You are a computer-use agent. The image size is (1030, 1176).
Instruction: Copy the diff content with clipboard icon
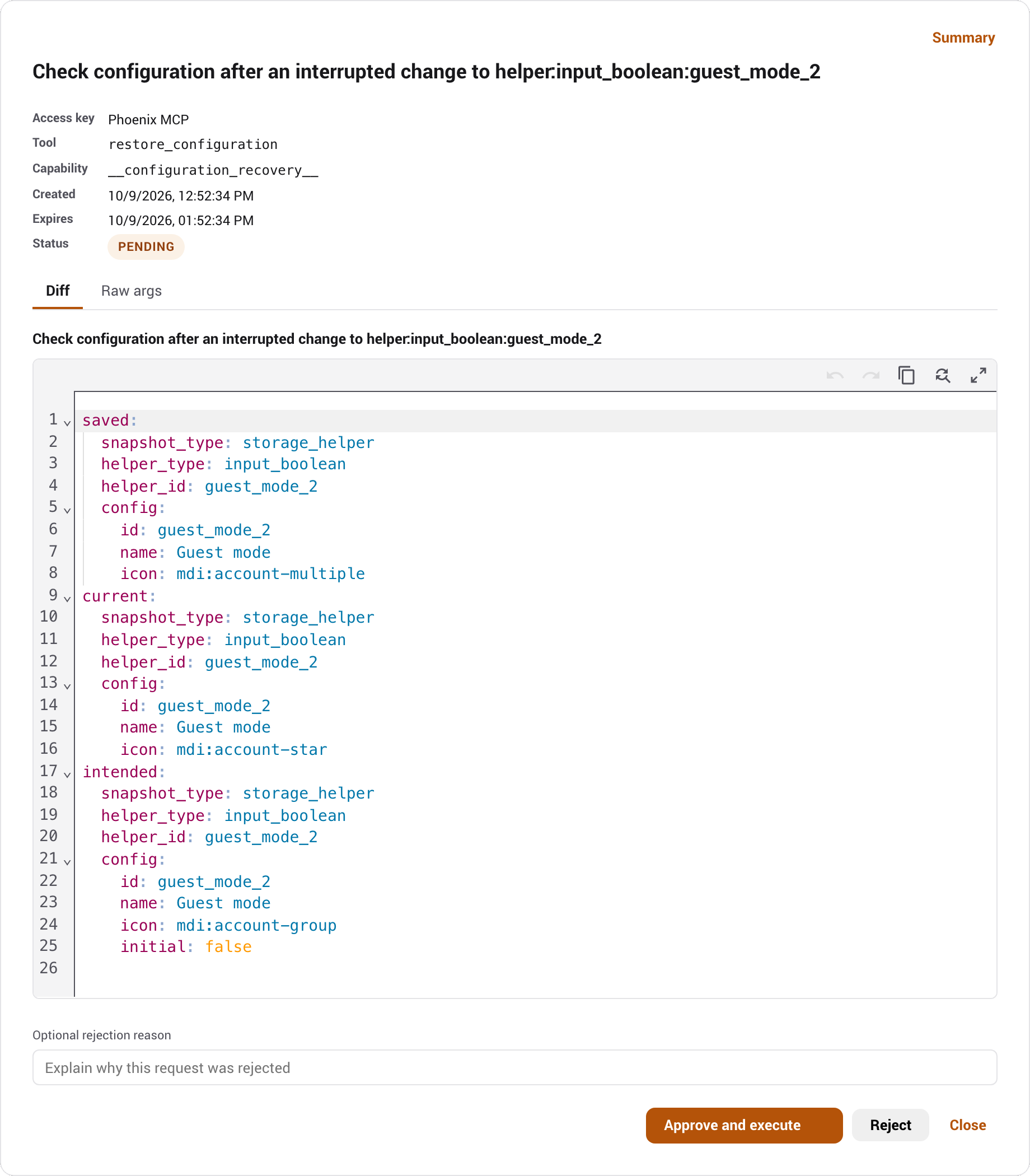906,376
